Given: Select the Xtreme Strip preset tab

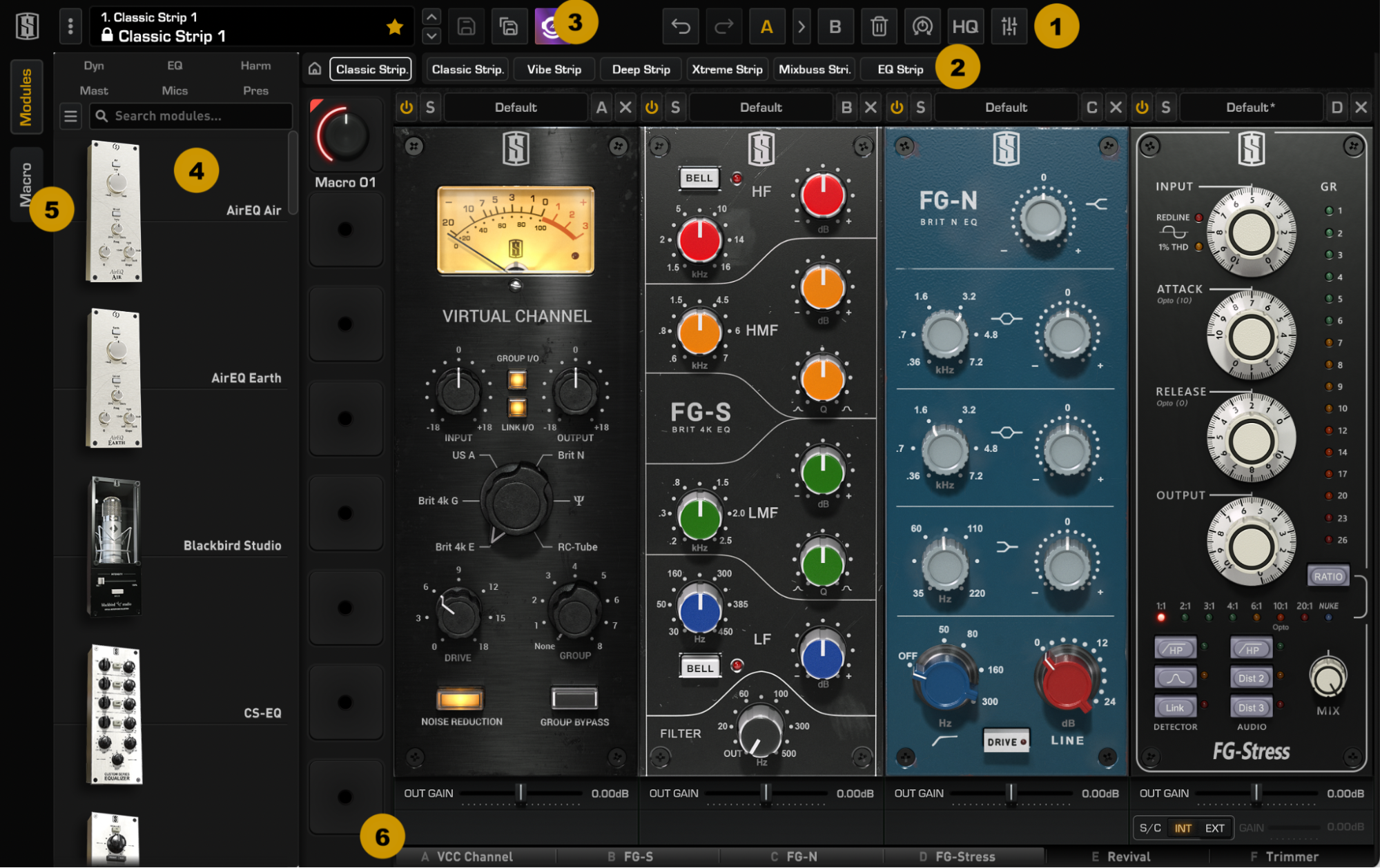Looking at the screenshot, I should coord(727,69).
